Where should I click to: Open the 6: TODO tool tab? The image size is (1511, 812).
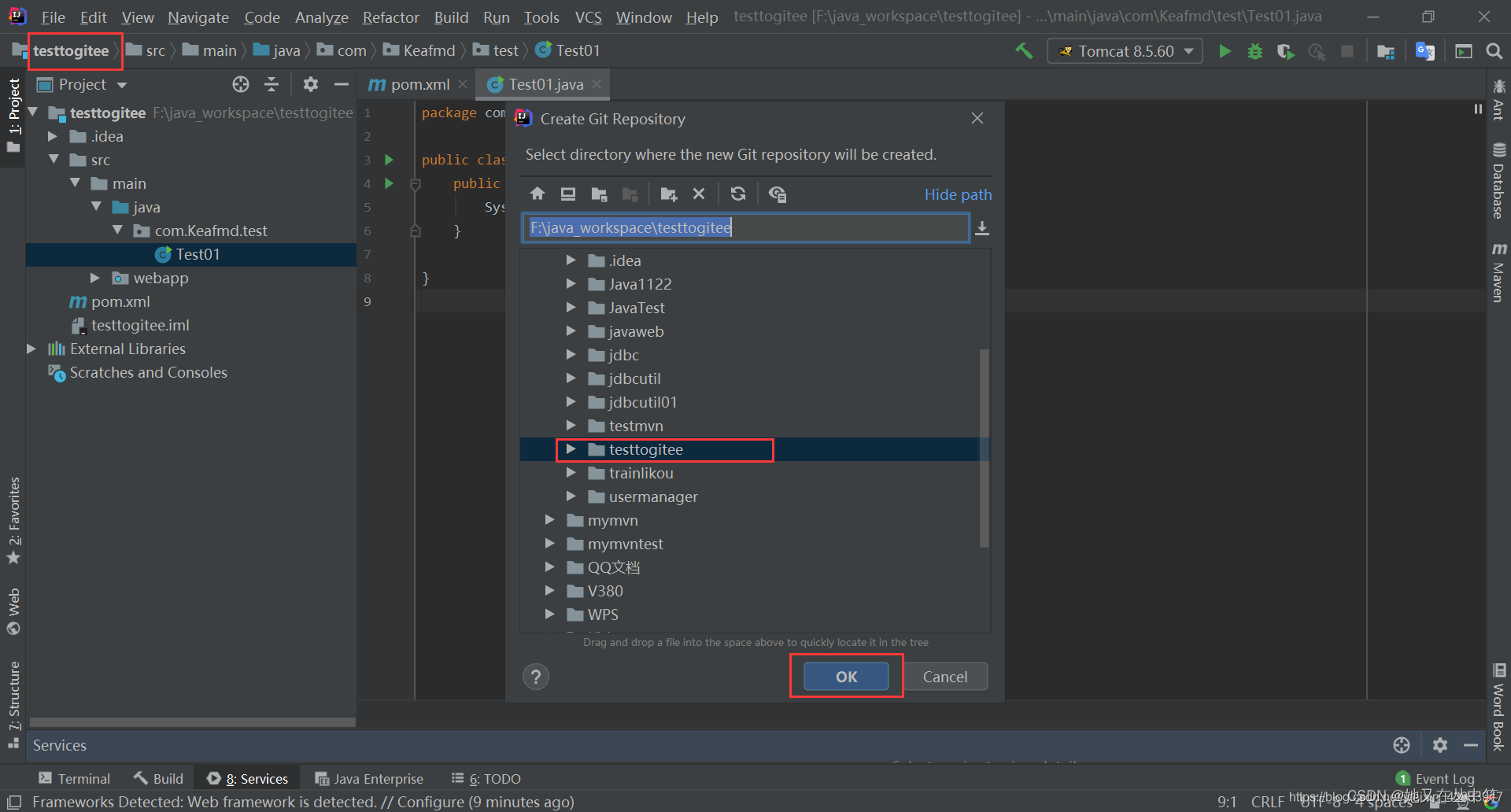[x=486, y=778]
